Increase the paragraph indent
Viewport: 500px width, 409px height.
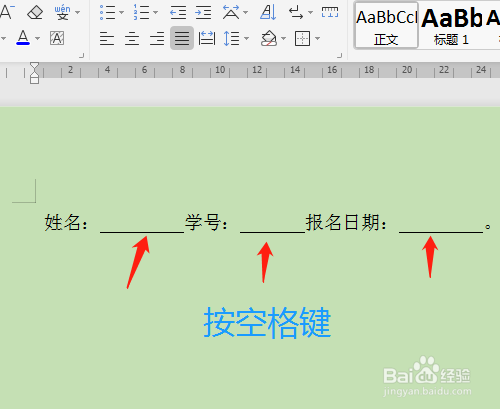[x=203, y=13]
